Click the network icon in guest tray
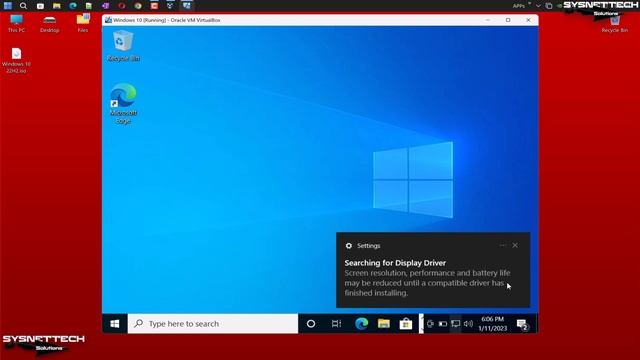The height and width of the screenshot is (360, 640). pyautogui.click(x=456, y=324)
